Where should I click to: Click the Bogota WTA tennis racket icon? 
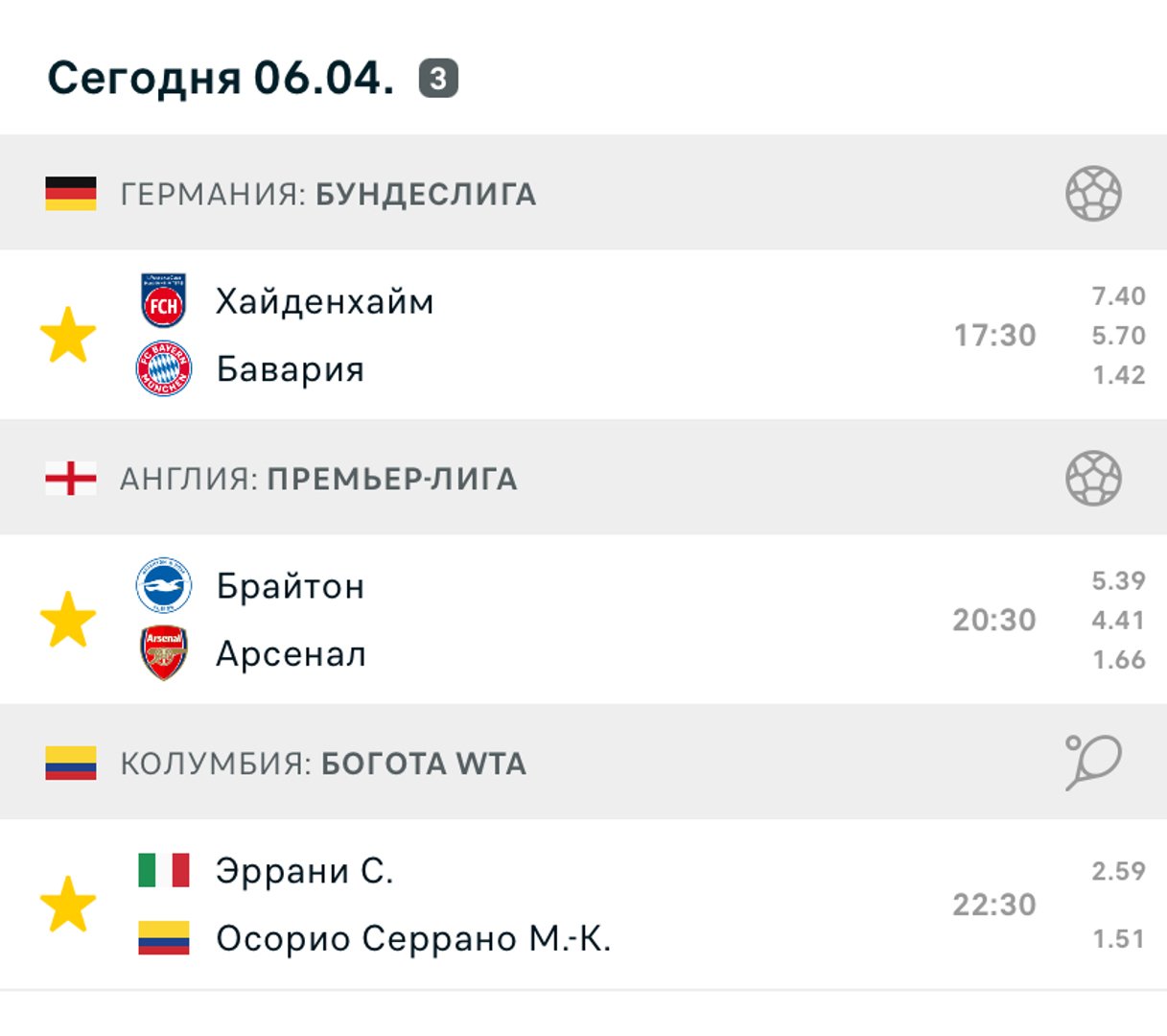point(1093,763)
